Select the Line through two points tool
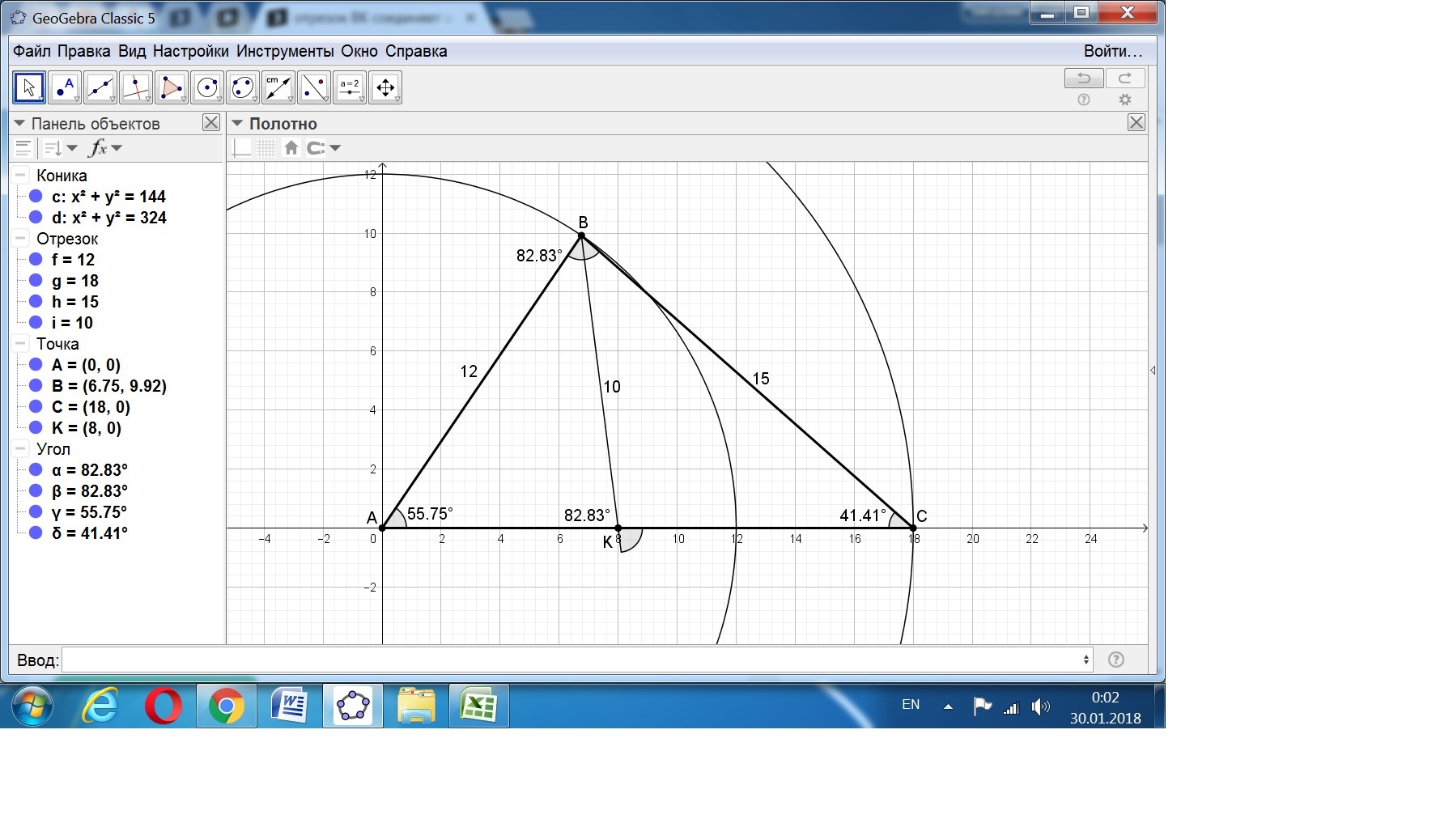 (x=100, y=87)
